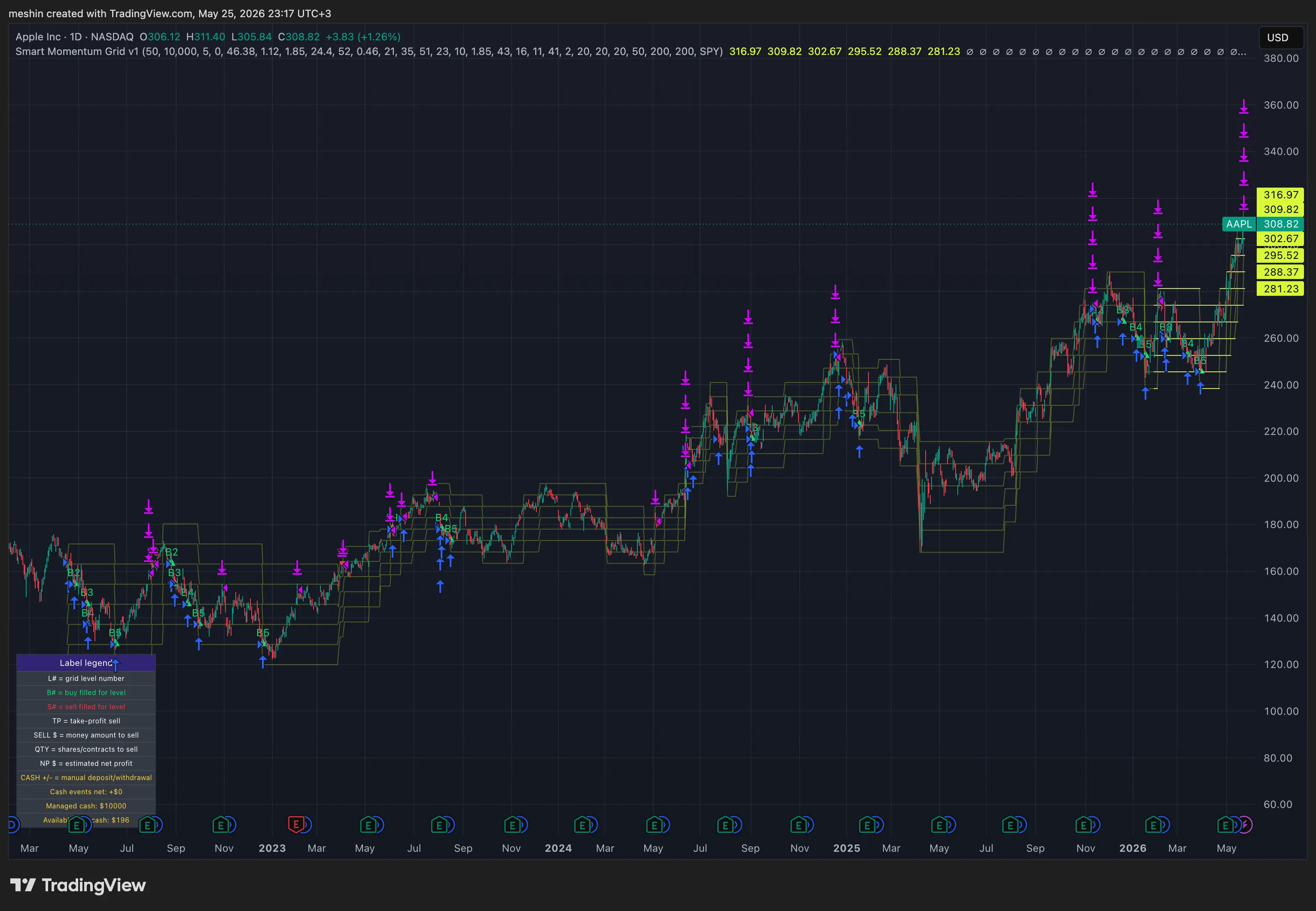The width and height of the screenshot is (1316, 911).
Task: Click the 308.82 current price label
Action: point(1281,225)
